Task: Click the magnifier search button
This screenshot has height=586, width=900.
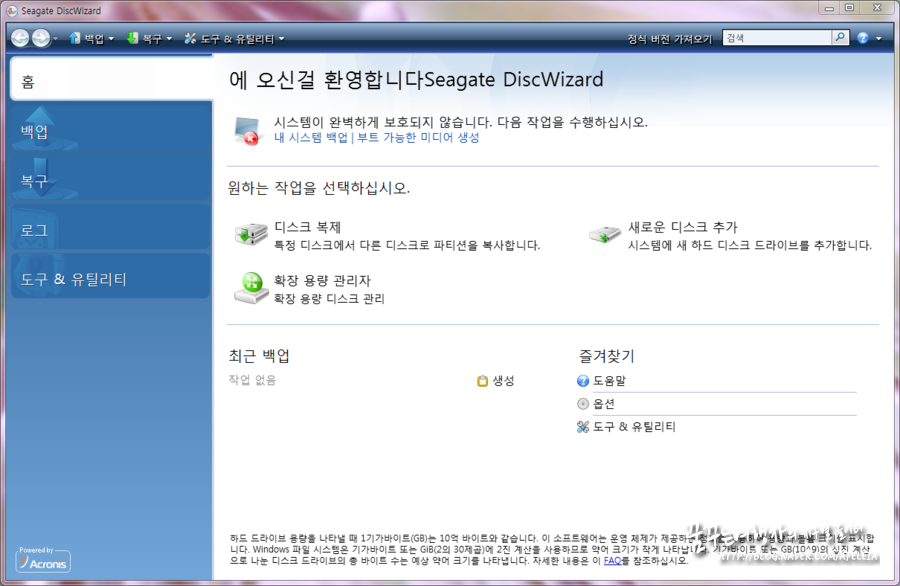Action: (x=840, y=38)
